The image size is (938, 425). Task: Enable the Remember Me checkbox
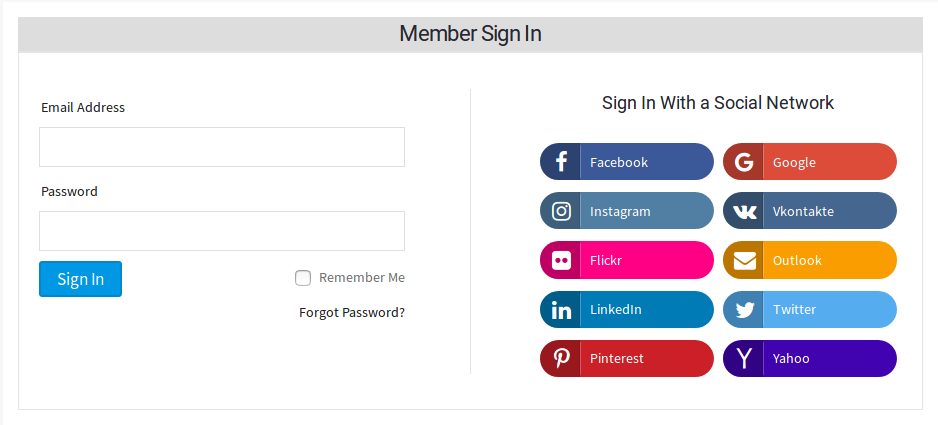(303, 278)
